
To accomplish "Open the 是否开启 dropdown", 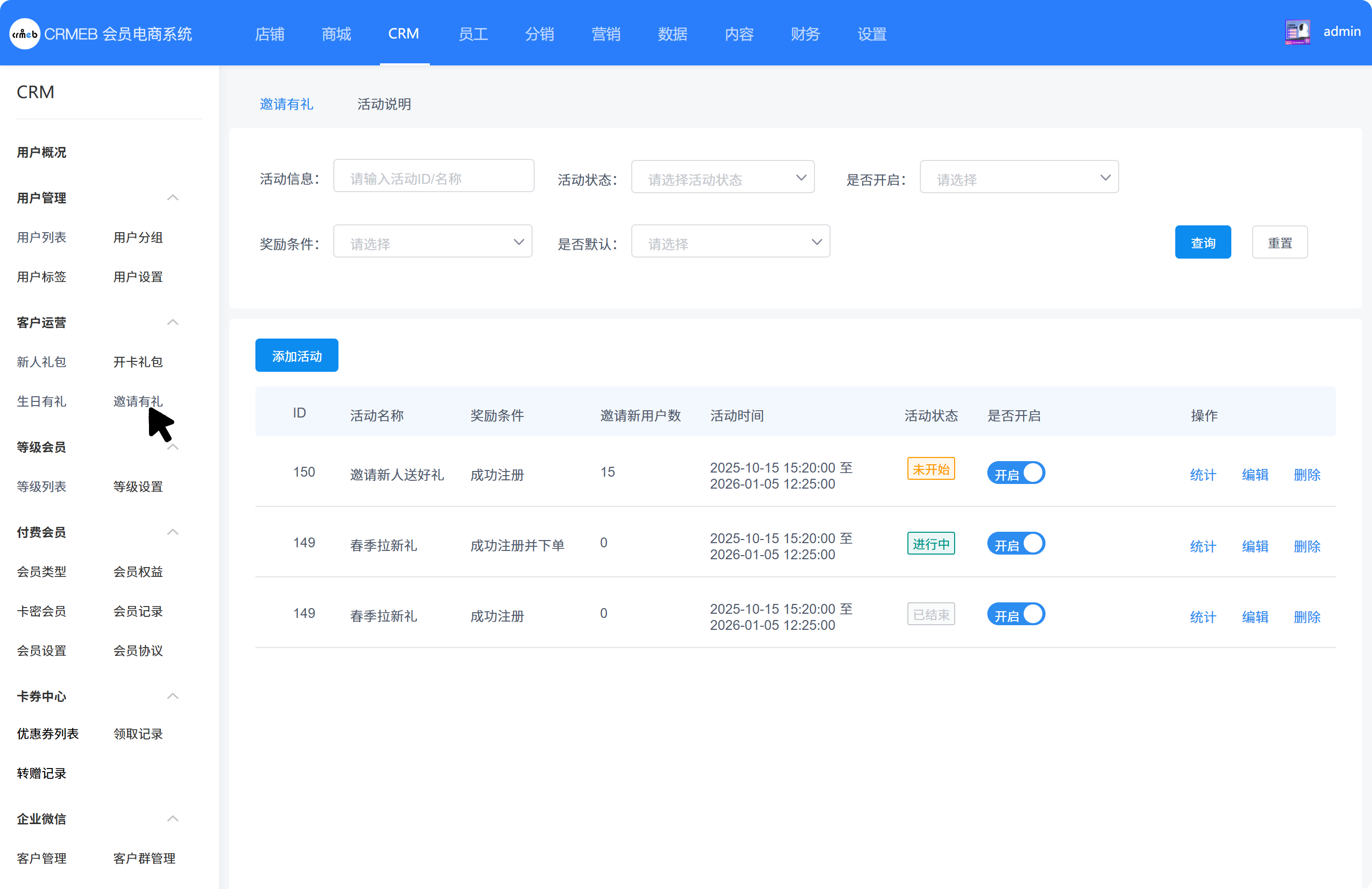I will click(1019, 178).
